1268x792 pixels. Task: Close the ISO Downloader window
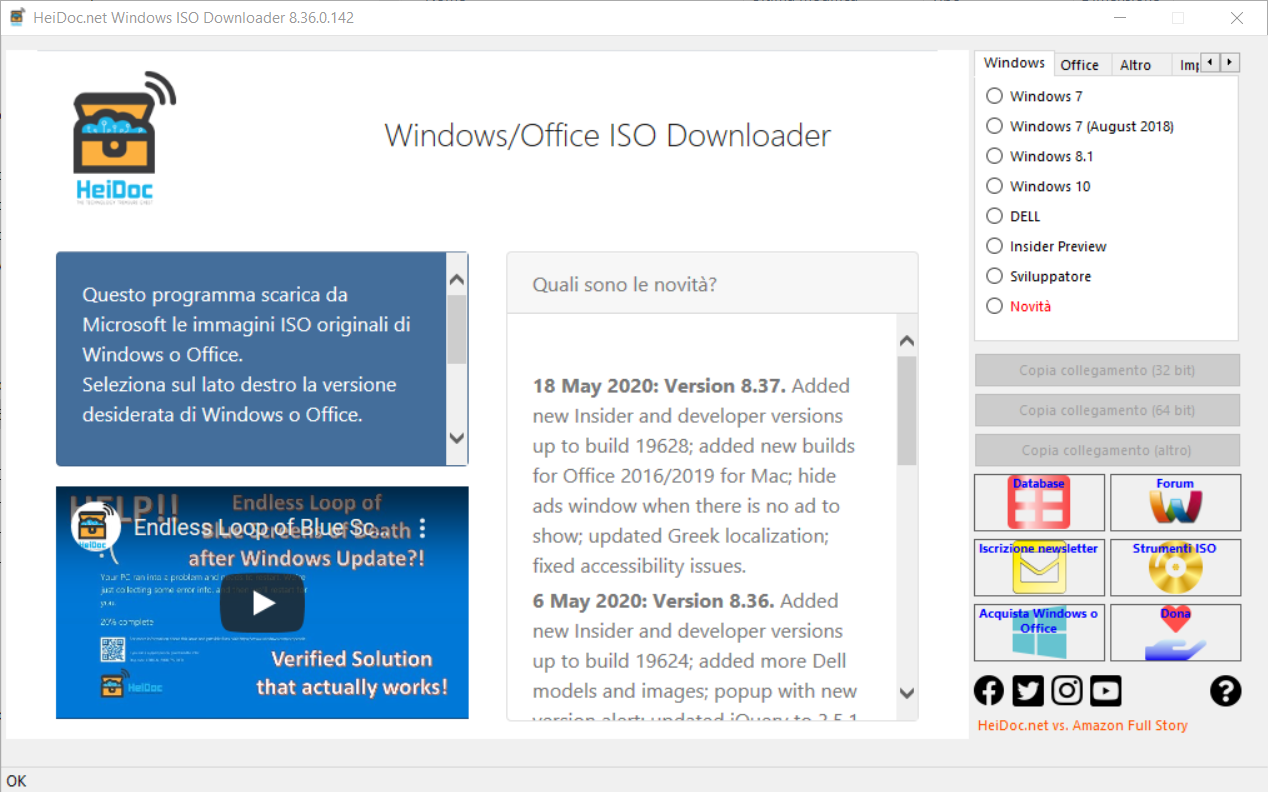(1237, 18)
